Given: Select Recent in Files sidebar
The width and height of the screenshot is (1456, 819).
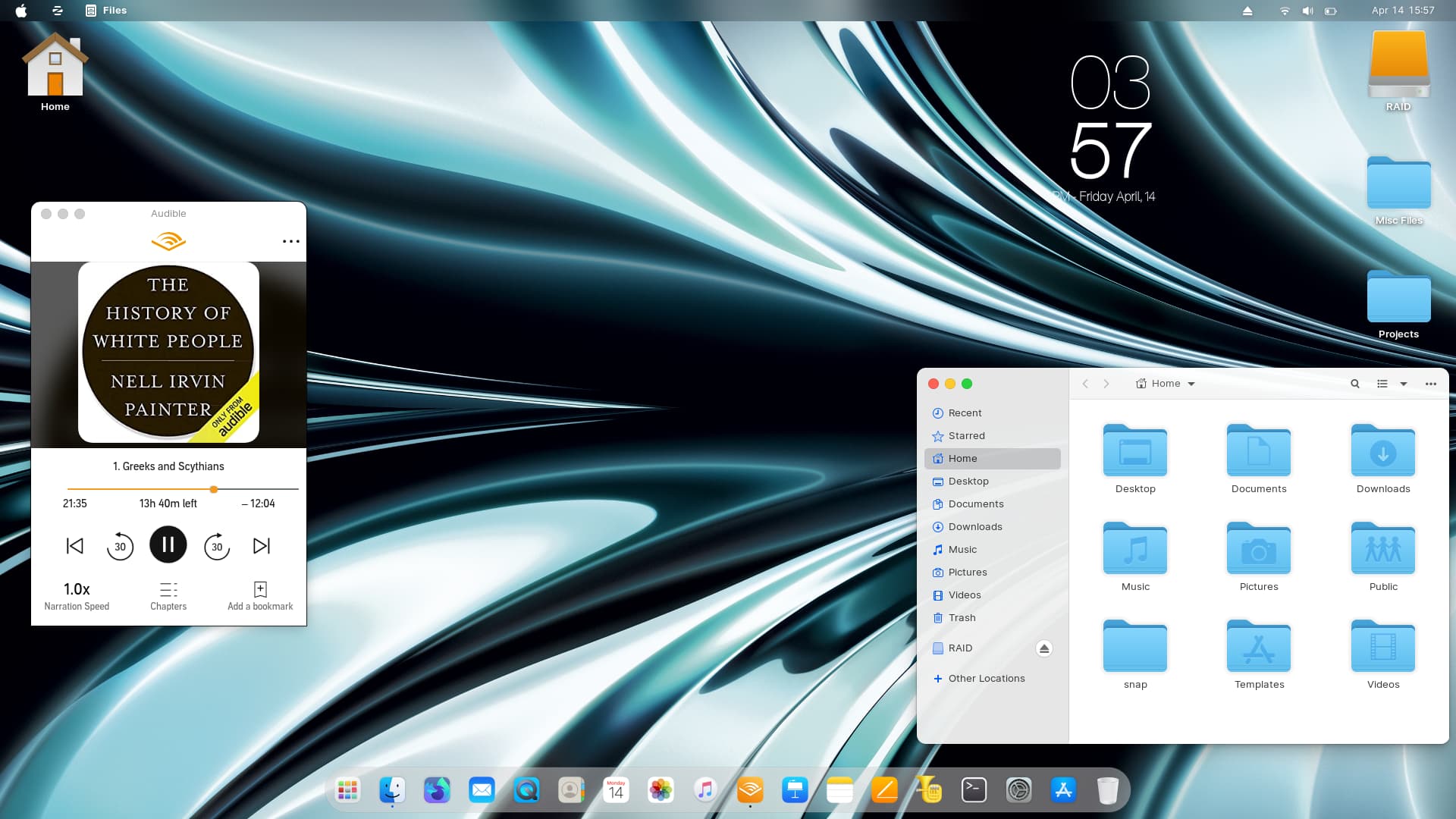Looking at the screenshot, I should 992,413.
